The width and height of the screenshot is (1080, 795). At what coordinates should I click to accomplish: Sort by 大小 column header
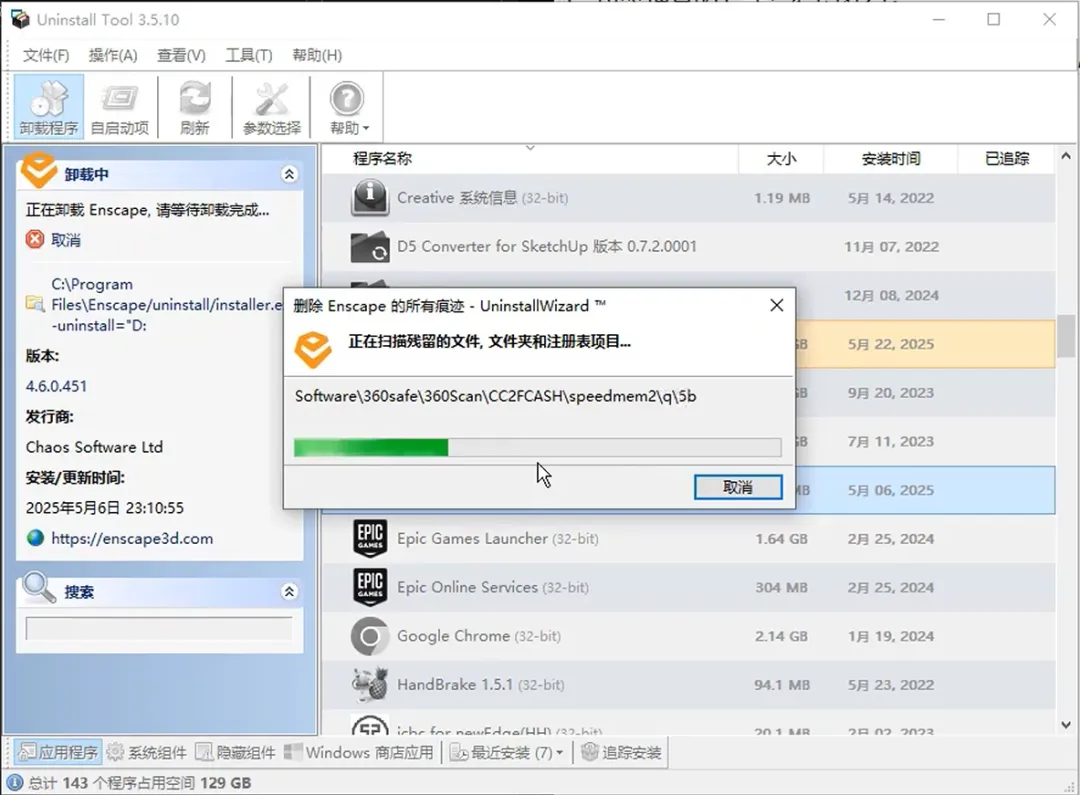[781, 159]
